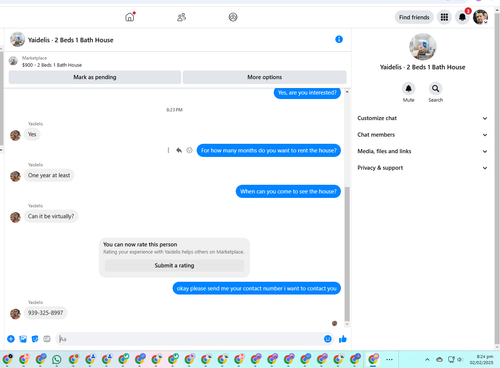Click the 8:23 PM timestamp in chat

174,110
